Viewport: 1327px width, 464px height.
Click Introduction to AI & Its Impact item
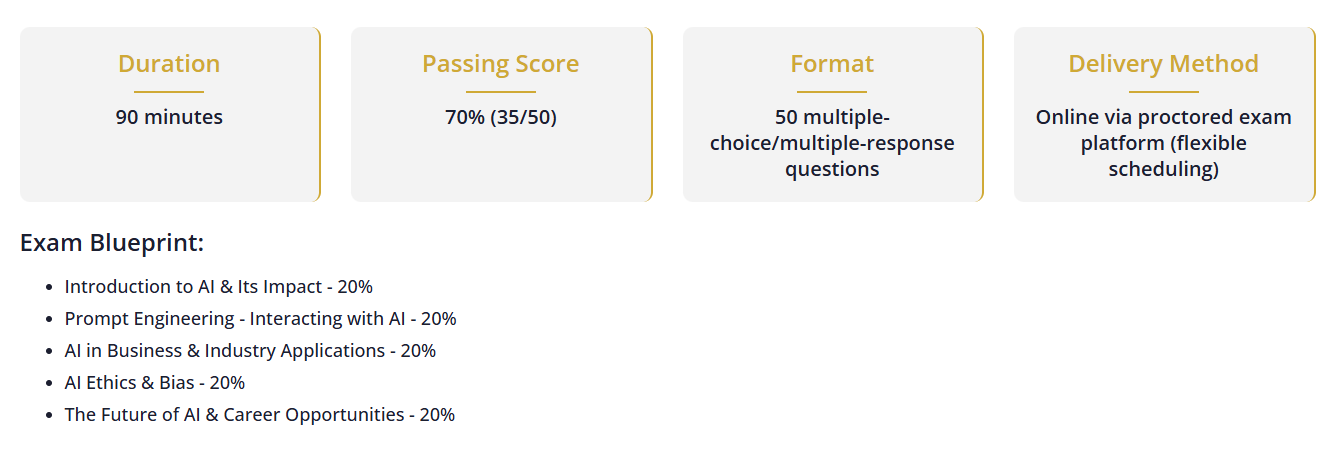(x=218, y=286)
